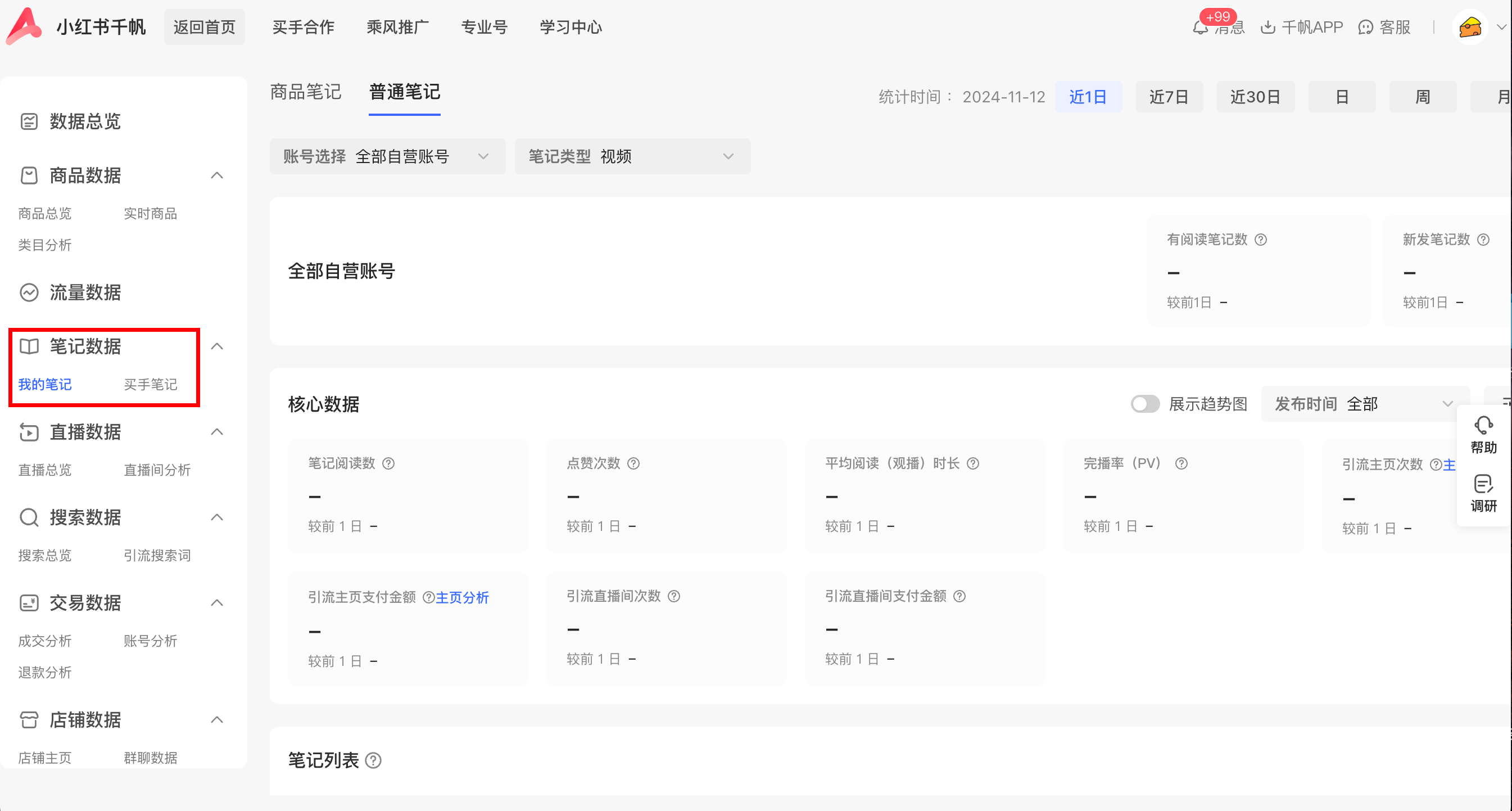The height and width of the screenshot is (811, 1512).
Task: Click help icon beside 笔记阅读数
Action: pos(388,464)
